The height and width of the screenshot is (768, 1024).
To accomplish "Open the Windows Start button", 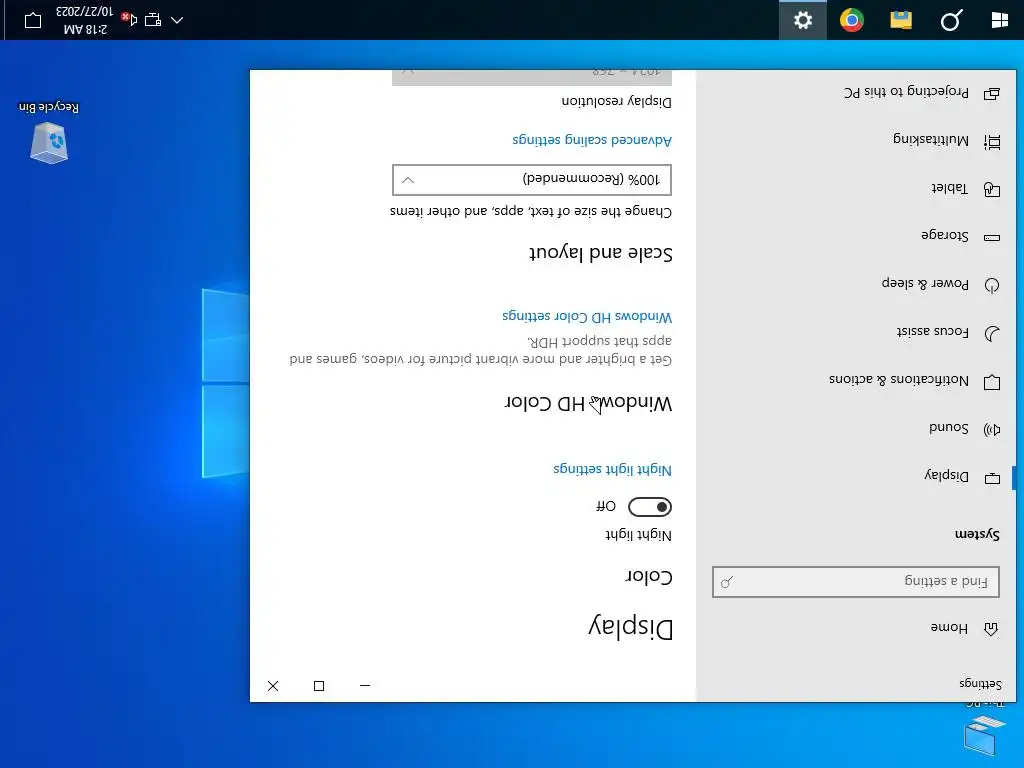I will pyautogui.click(x=999, y=20).
